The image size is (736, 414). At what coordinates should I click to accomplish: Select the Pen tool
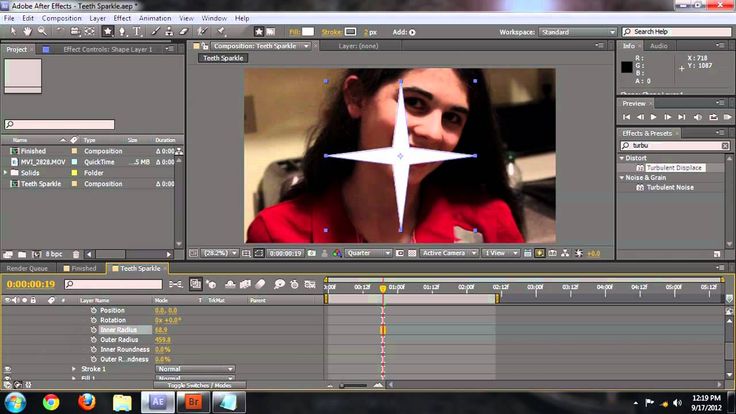[122, 31]
